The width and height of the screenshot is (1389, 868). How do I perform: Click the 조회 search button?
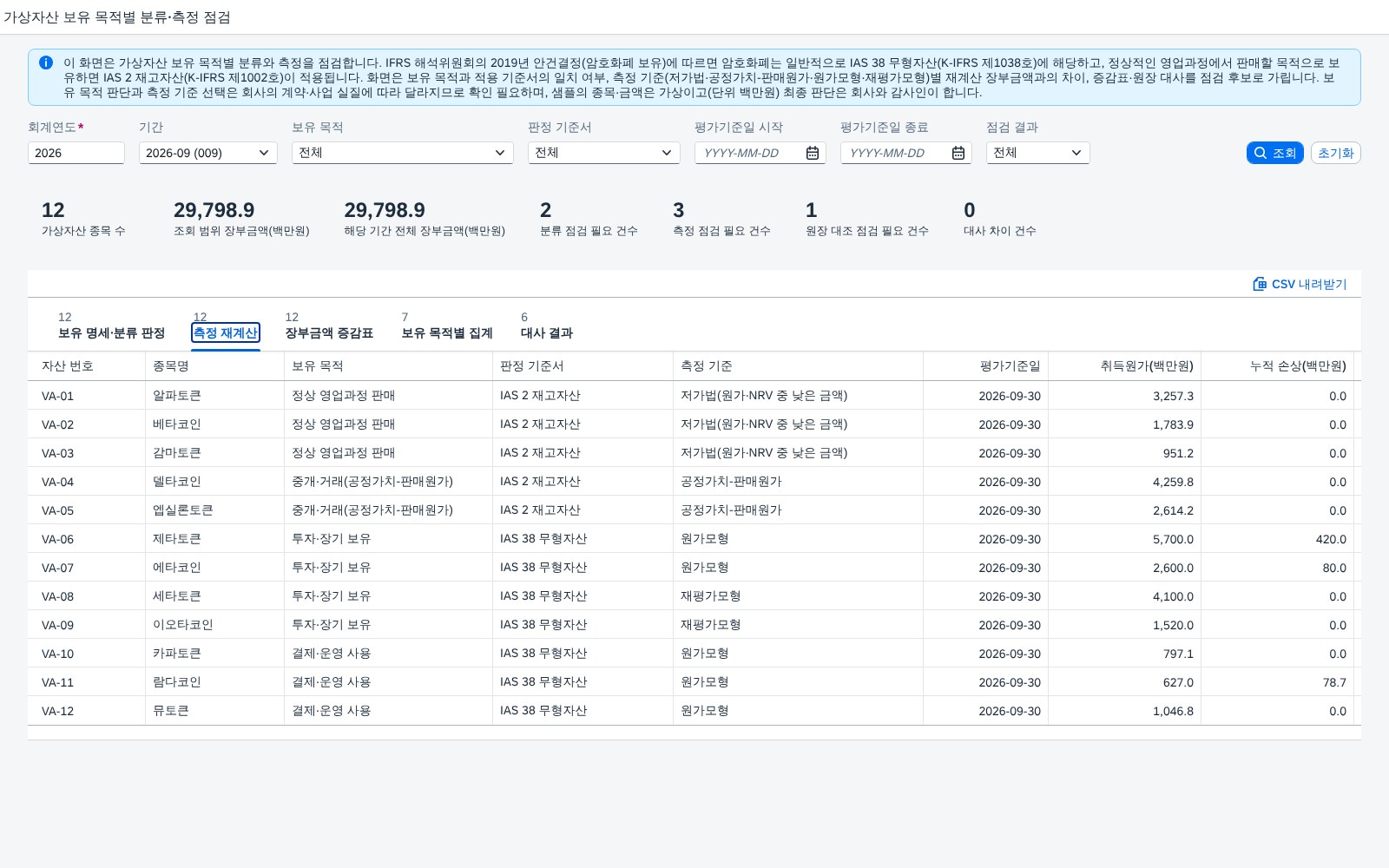pos(1274,153)
